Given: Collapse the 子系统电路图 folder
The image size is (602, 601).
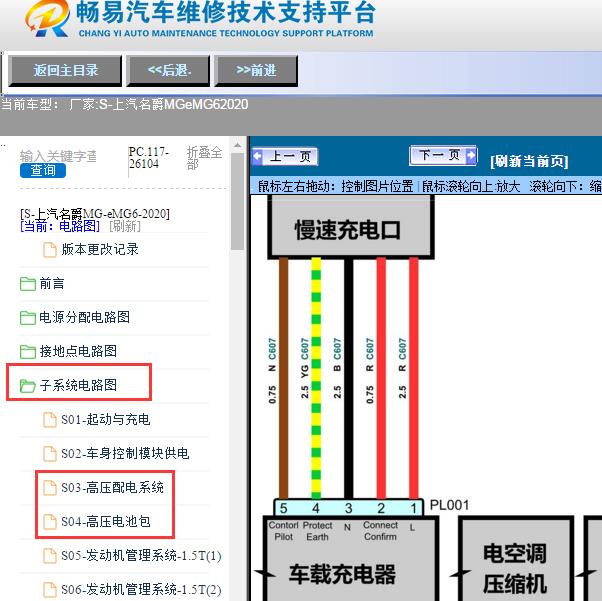Looking at the screenshot, I should click(x=78, y=385).
